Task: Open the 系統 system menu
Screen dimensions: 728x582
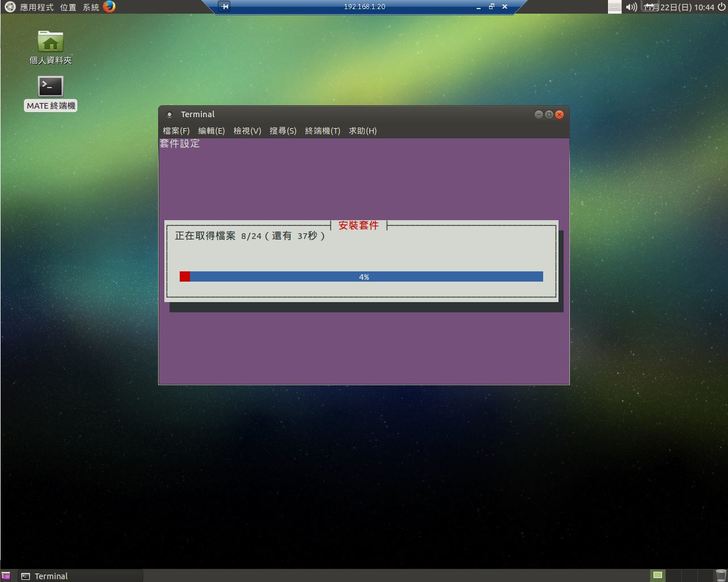Action: pyautogui.click(x=90, y=7)
